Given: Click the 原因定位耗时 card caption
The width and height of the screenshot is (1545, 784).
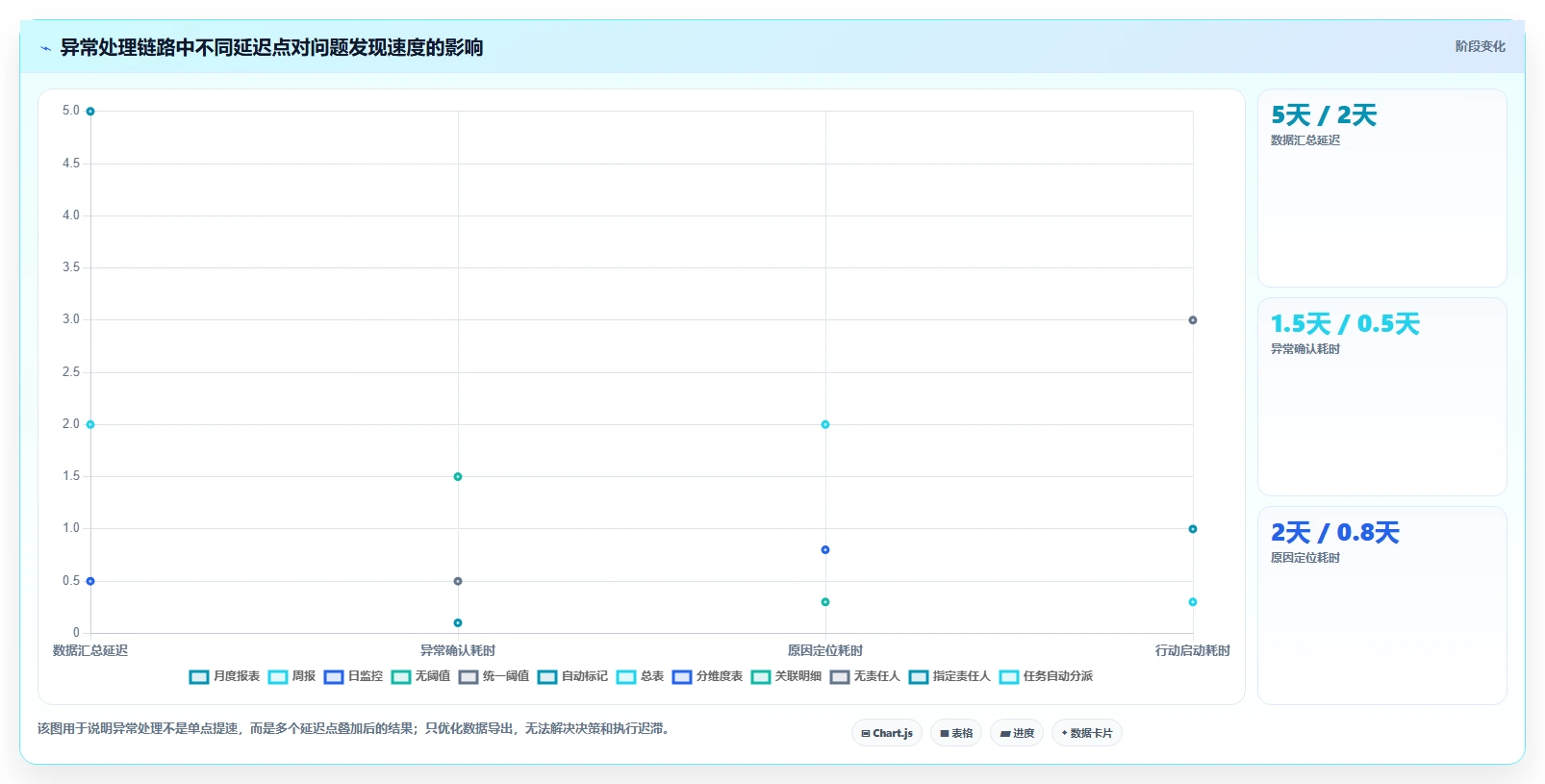Looking at the screenshot, I should tap(1305, 558).
